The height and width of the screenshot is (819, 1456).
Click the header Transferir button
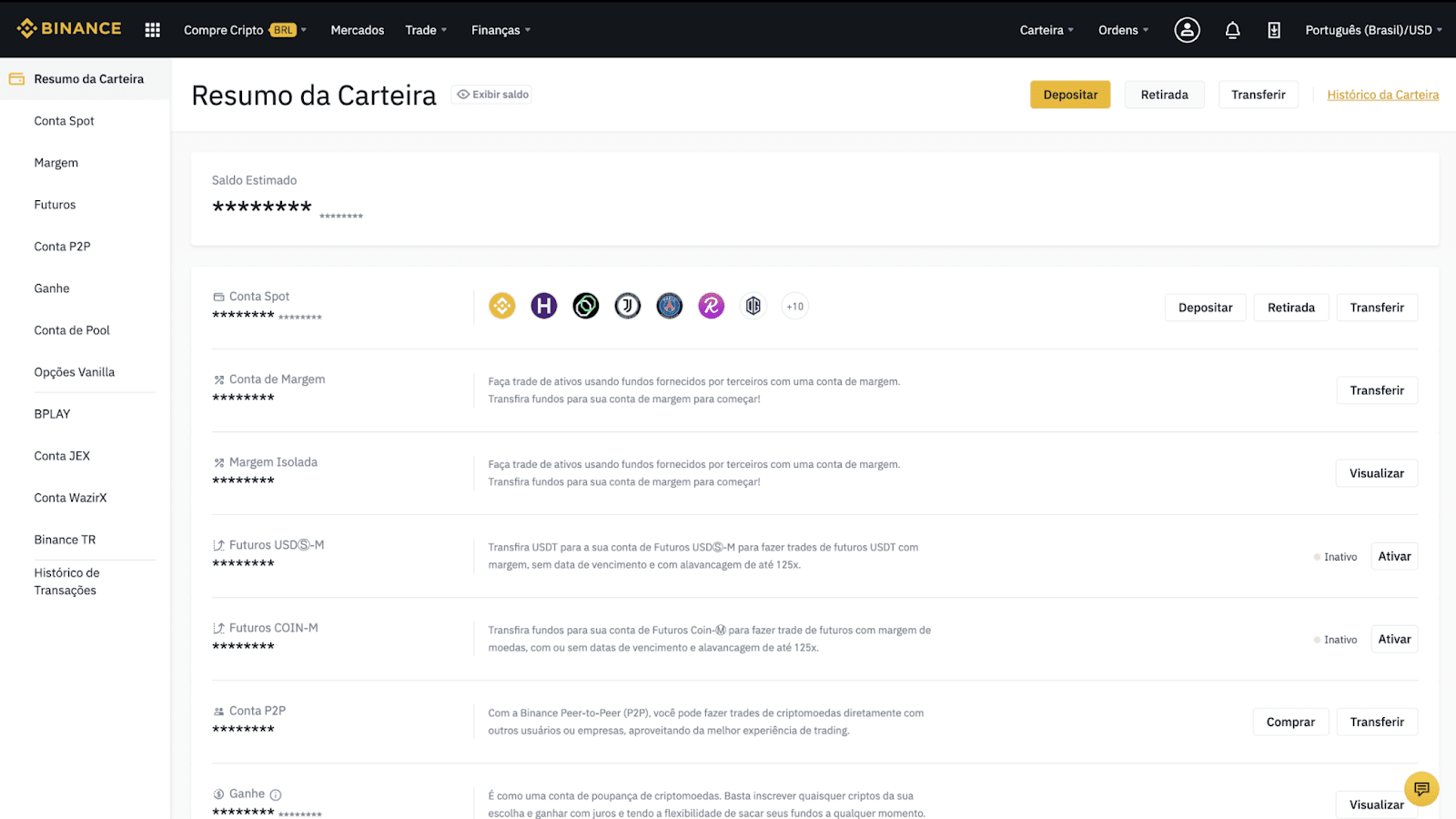click(1259, 95)
